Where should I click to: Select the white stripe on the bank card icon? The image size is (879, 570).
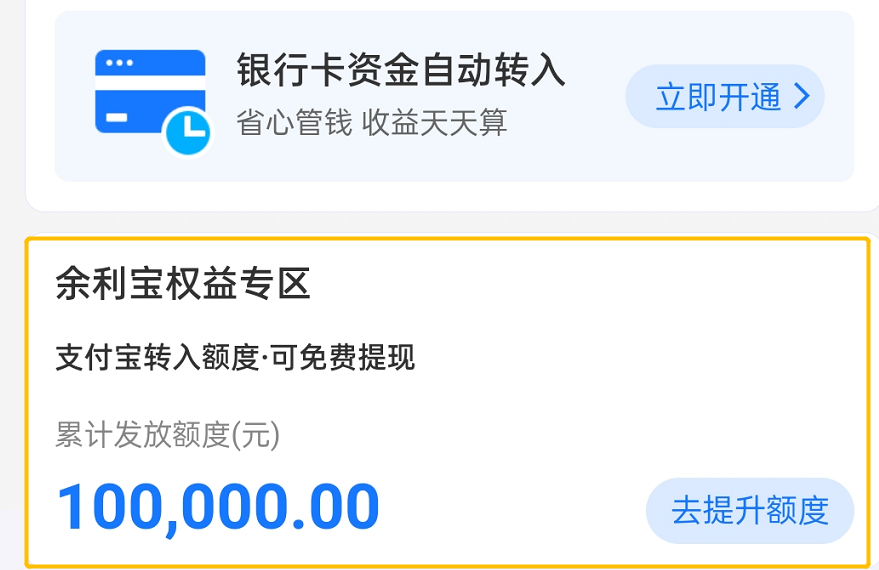(x=150, y=83)
